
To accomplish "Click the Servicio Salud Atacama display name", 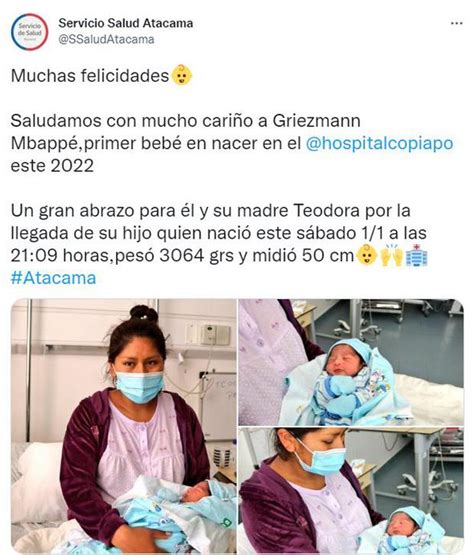I will (x=126, y=23).
